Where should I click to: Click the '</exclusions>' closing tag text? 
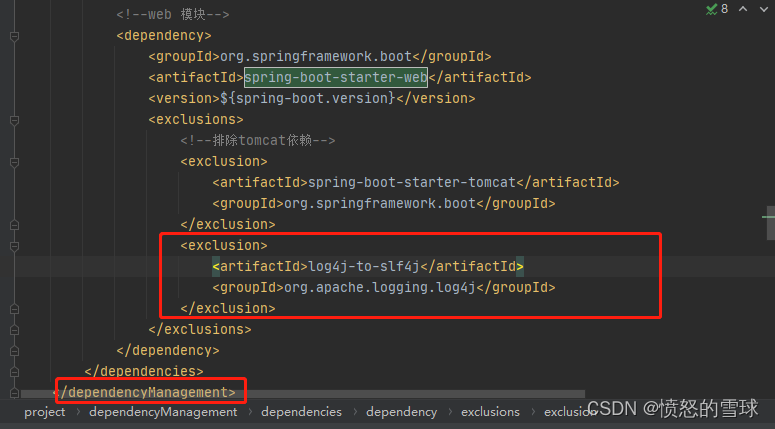[200, 329]
